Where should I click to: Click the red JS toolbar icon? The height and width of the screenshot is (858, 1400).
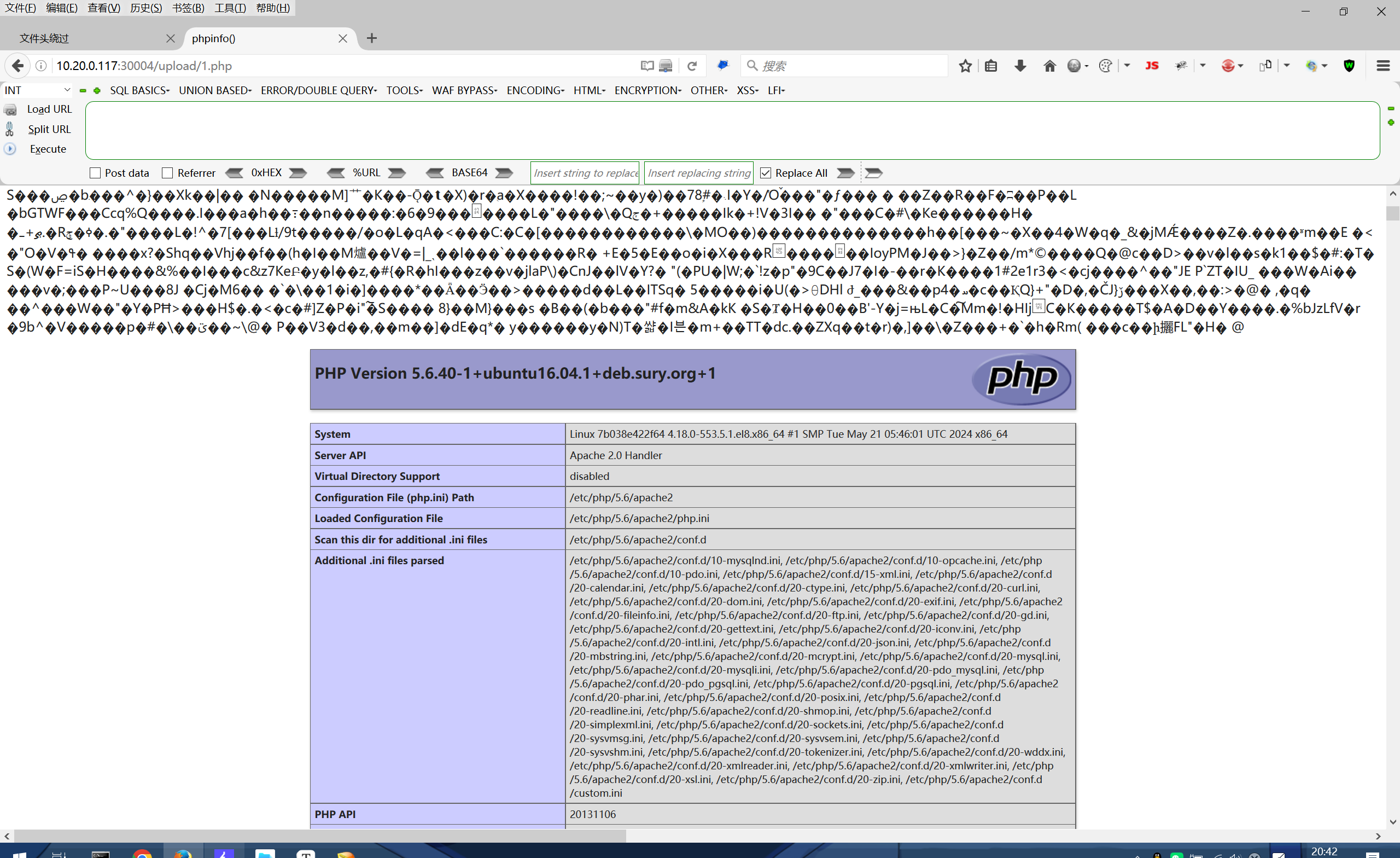click(1152, 66)
